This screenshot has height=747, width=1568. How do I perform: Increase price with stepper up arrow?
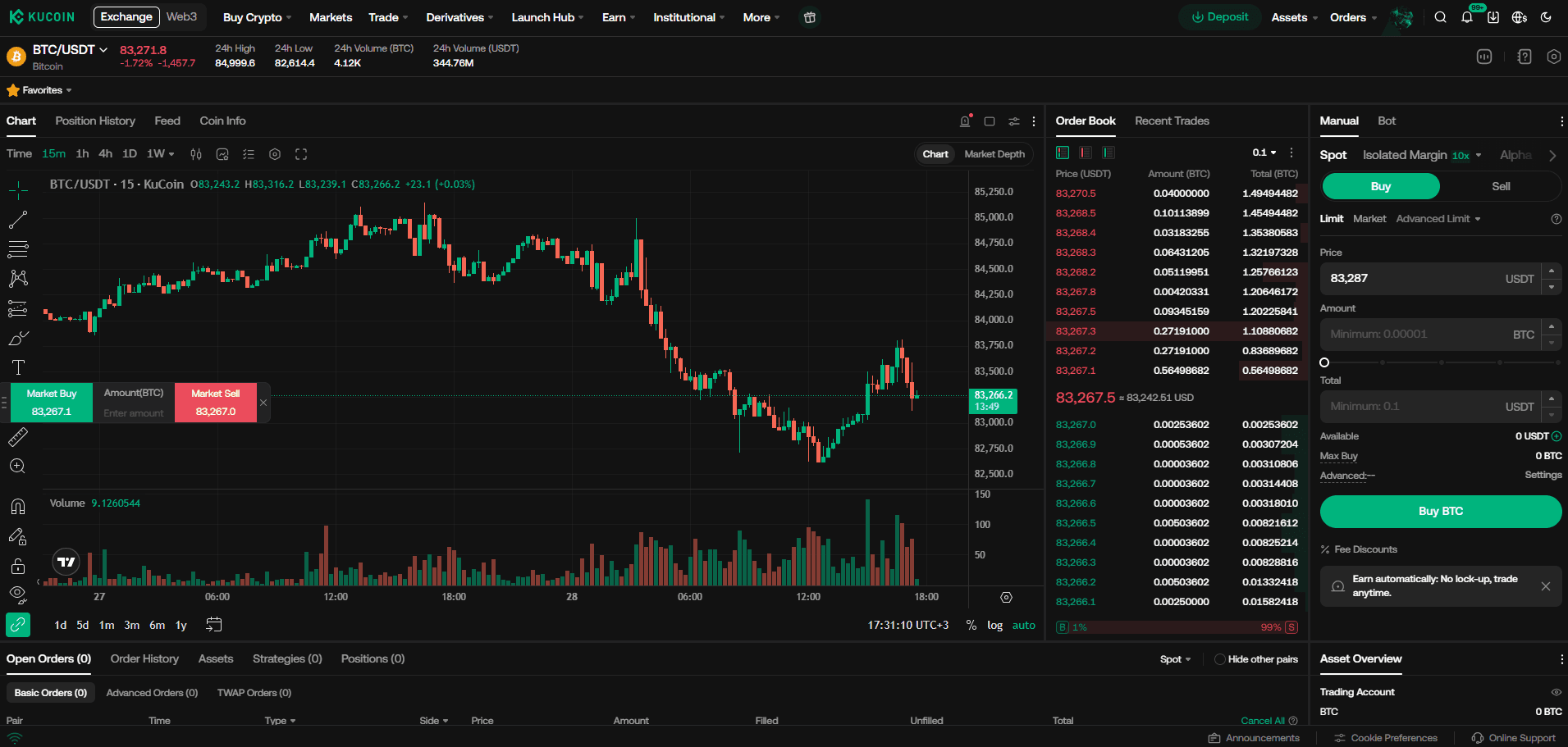(x=1552, y=271)
